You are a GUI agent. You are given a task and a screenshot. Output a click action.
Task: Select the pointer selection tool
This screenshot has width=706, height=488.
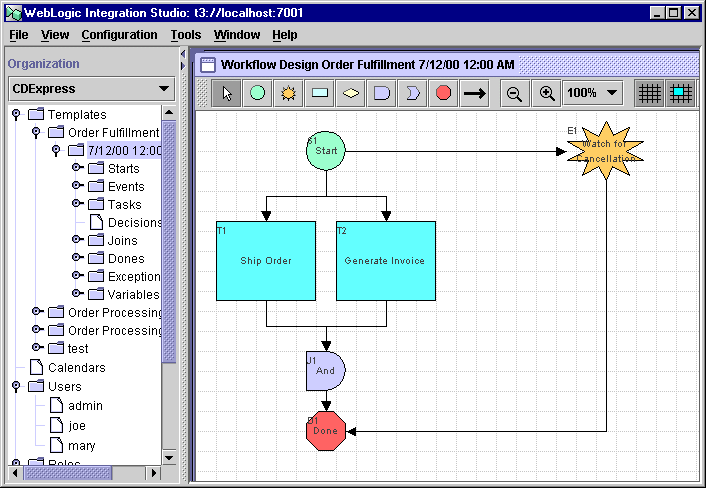pyautogui.click(x=226, y=93)
